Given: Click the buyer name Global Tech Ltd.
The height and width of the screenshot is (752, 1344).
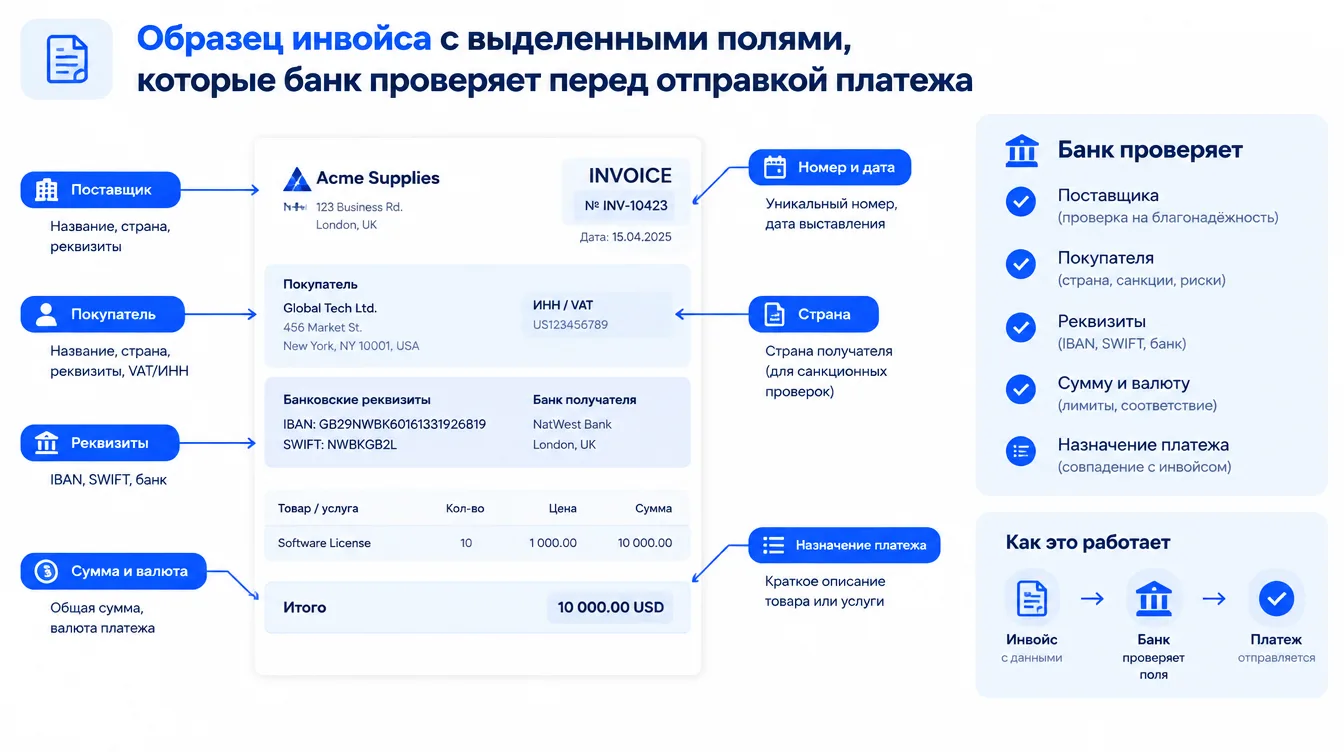Looking at the screenshot, I should click(x=330, y=308).
